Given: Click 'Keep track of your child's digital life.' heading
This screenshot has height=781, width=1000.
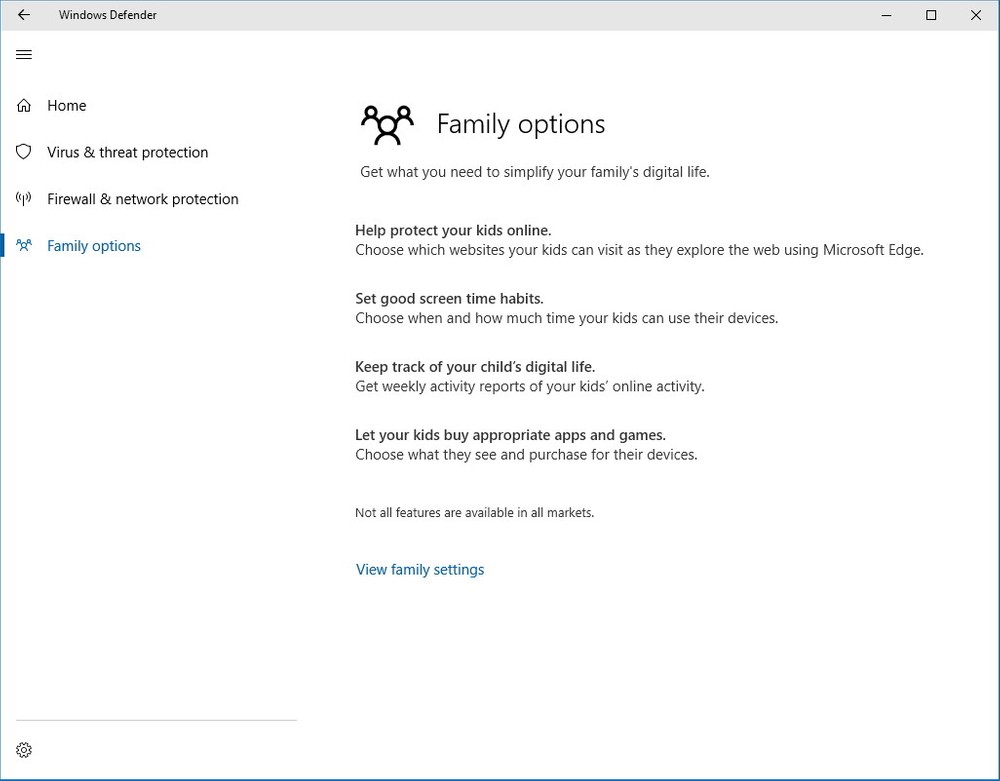Looking at the screenshot, I should [x=474, y=367].
